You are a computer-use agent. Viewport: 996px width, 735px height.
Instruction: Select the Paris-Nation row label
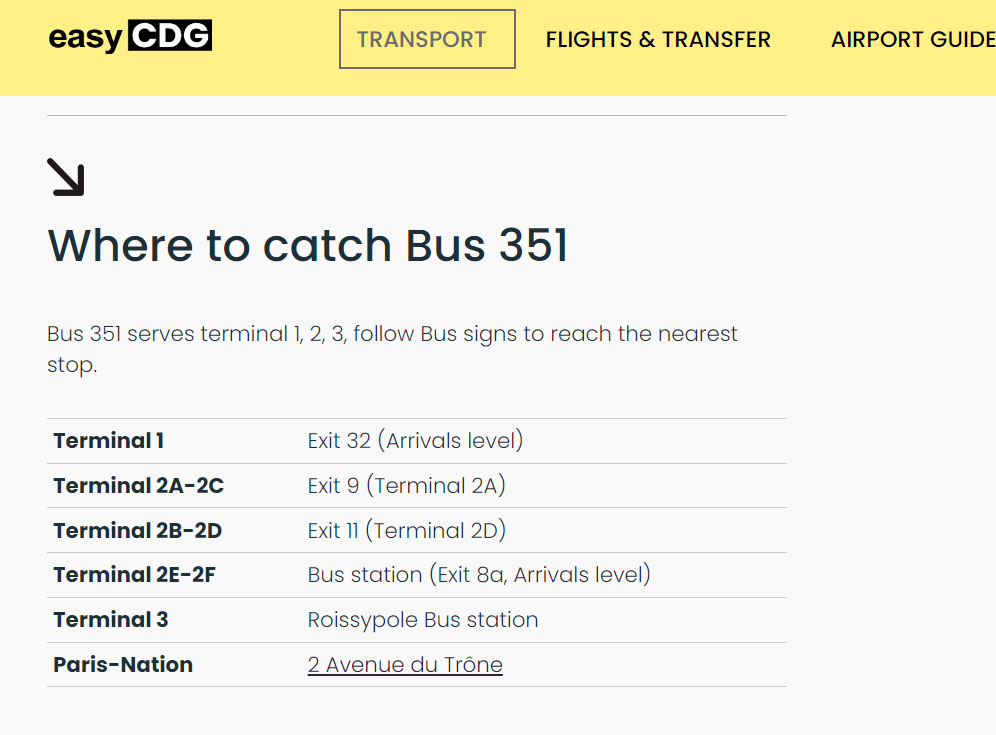tap(123, 664)
